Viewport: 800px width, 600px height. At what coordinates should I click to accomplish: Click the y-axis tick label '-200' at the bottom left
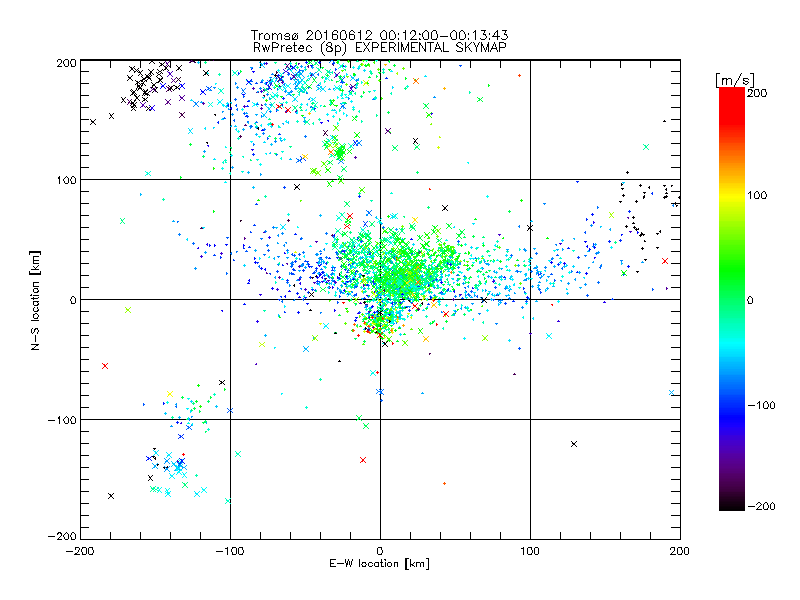(x=62, y=536)
